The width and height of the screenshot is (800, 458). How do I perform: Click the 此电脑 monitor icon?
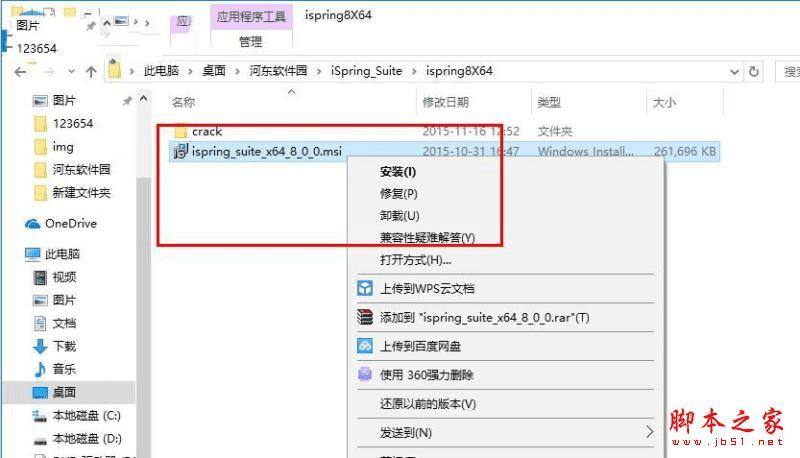click(x=32, y=254)
